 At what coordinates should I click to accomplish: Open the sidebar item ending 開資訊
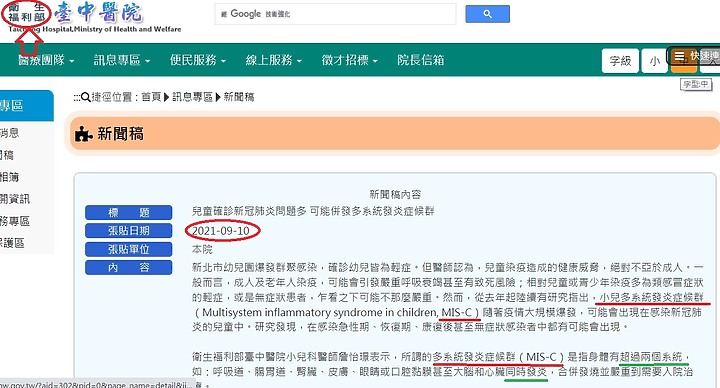click(15, 199)
